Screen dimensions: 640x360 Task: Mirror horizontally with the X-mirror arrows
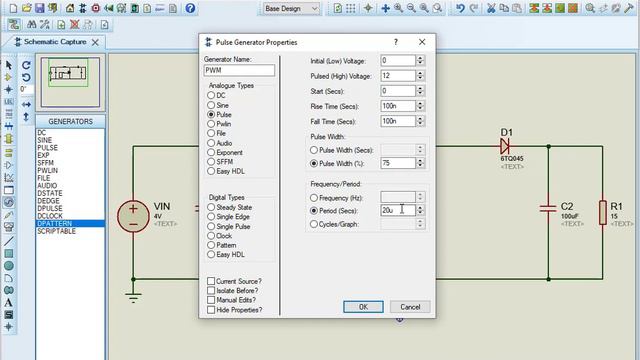click(x=26, y=104)
